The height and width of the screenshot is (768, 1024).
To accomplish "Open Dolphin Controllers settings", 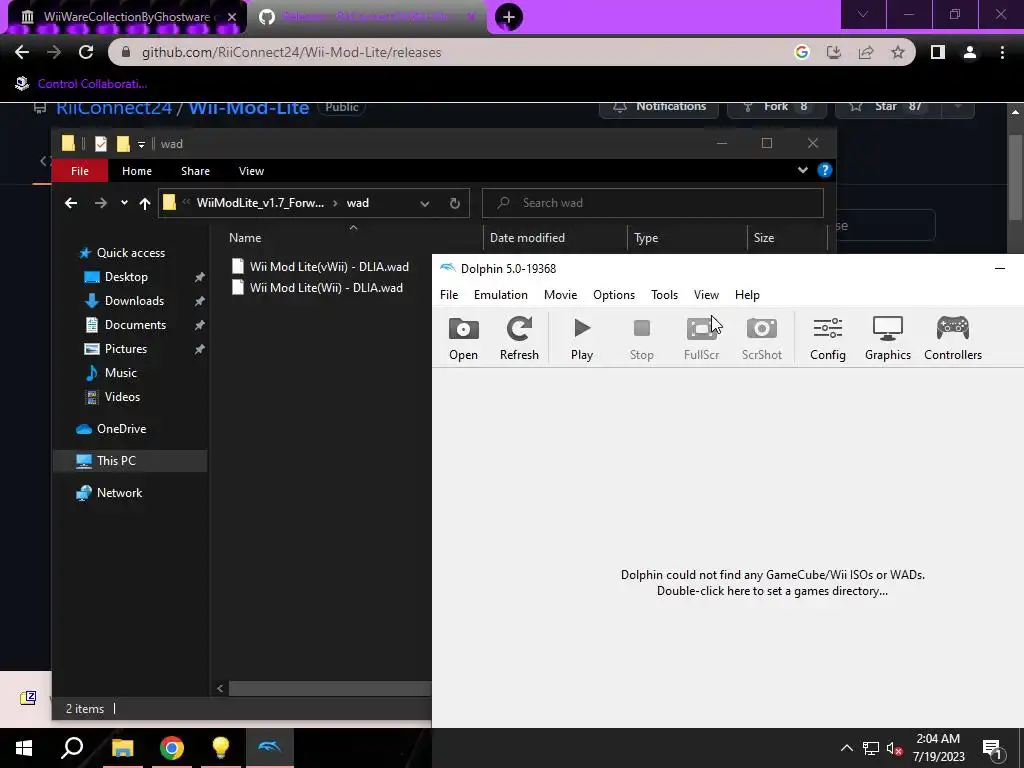I will [x=953, y=338].
